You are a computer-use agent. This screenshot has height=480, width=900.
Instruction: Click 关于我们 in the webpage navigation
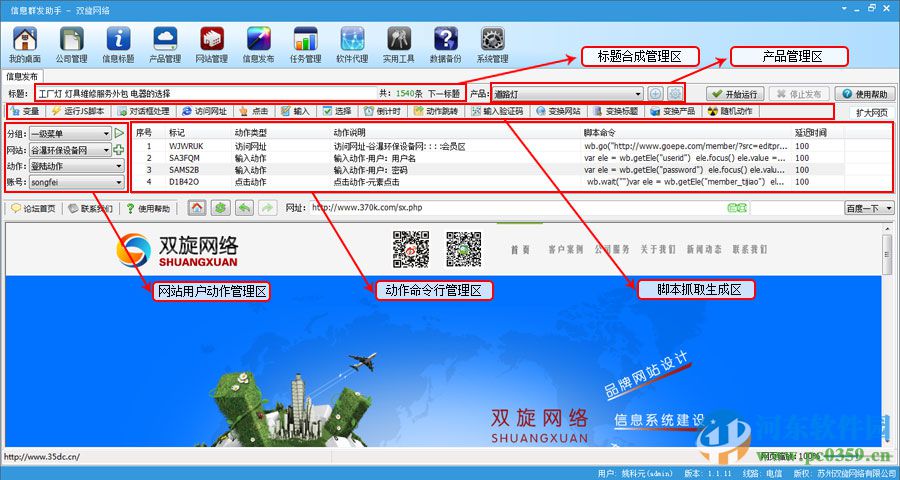(658, 249)
